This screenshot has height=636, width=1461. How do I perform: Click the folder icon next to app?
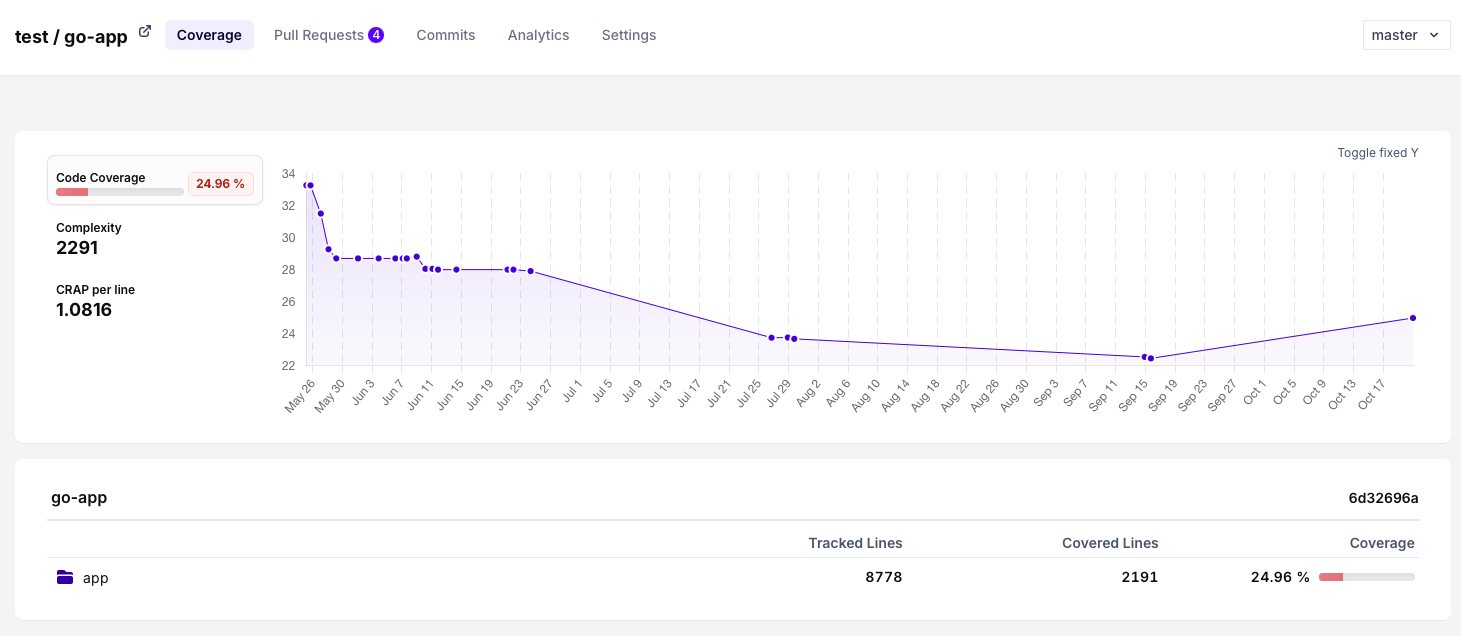tap(64, 577)
